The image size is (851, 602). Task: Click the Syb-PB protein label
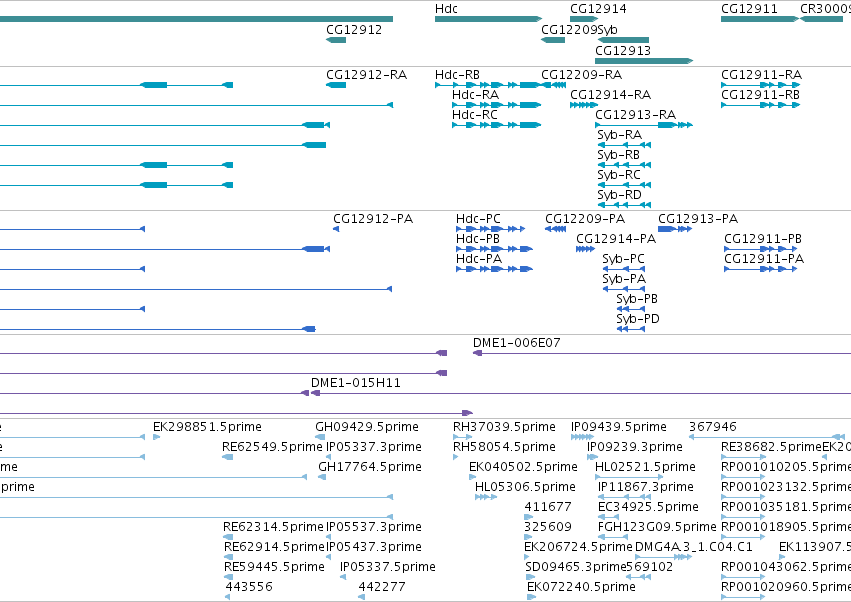click(x=637, y=299)
